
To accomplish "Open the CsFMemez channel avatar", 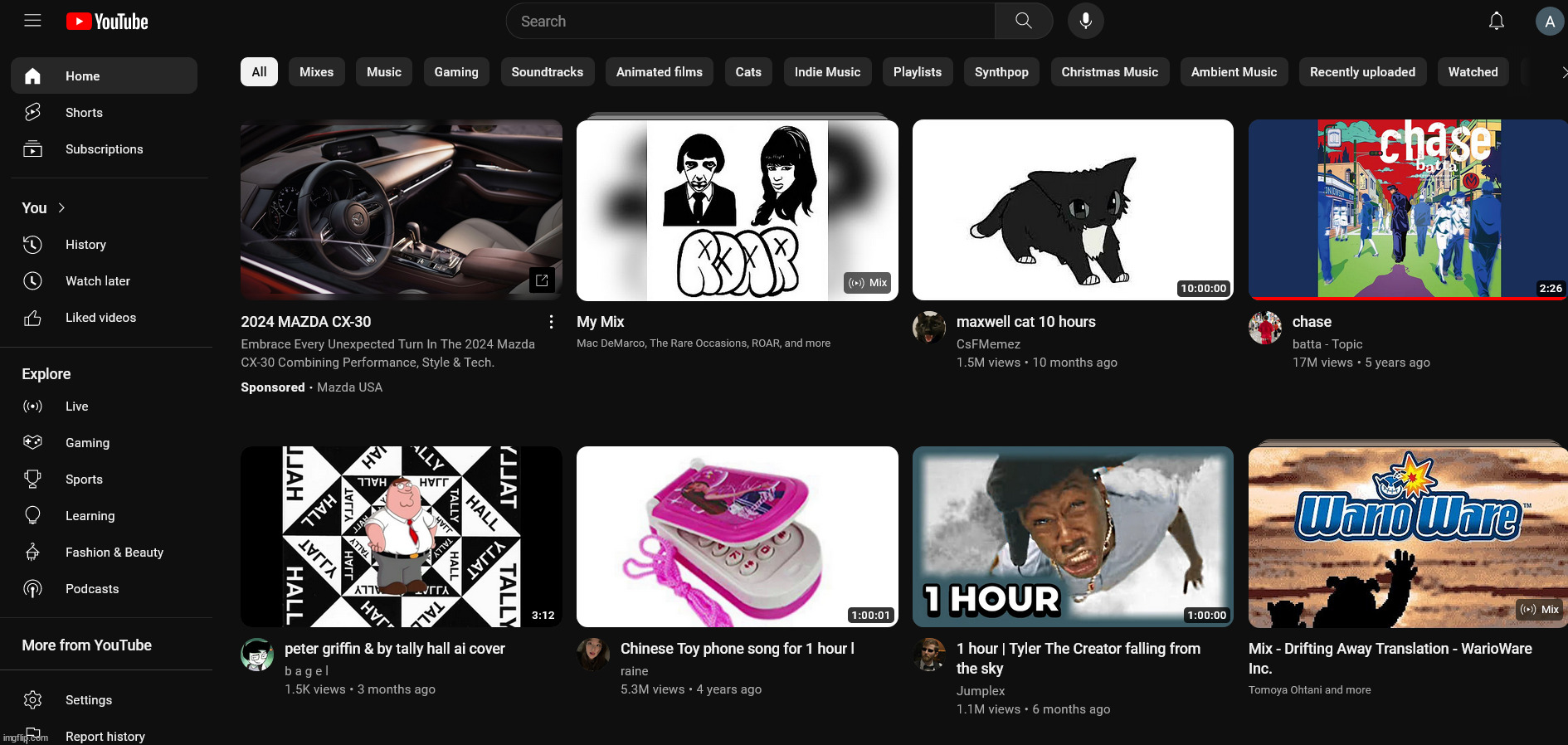I will click(x=929, y=328).
